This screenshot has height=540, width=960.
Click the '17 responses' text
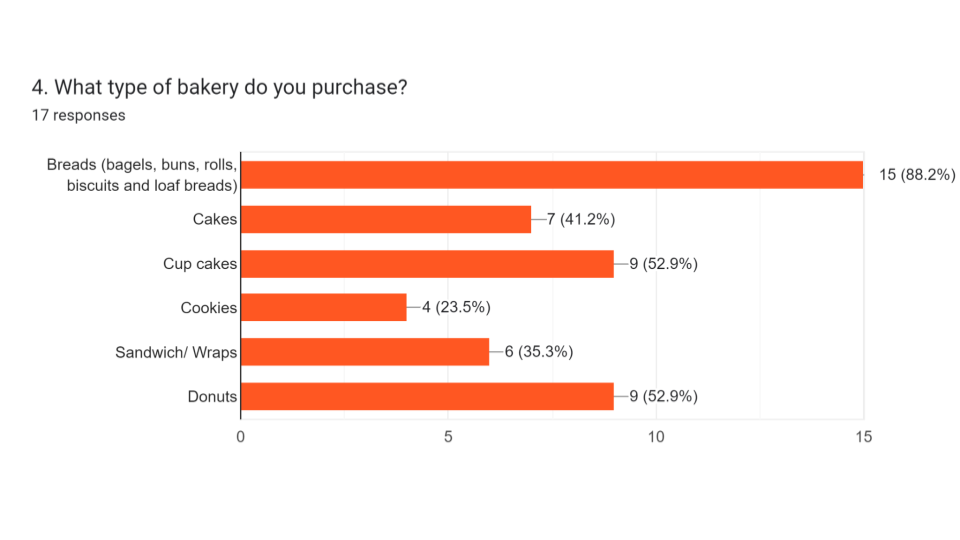click(x=78, y=115)
